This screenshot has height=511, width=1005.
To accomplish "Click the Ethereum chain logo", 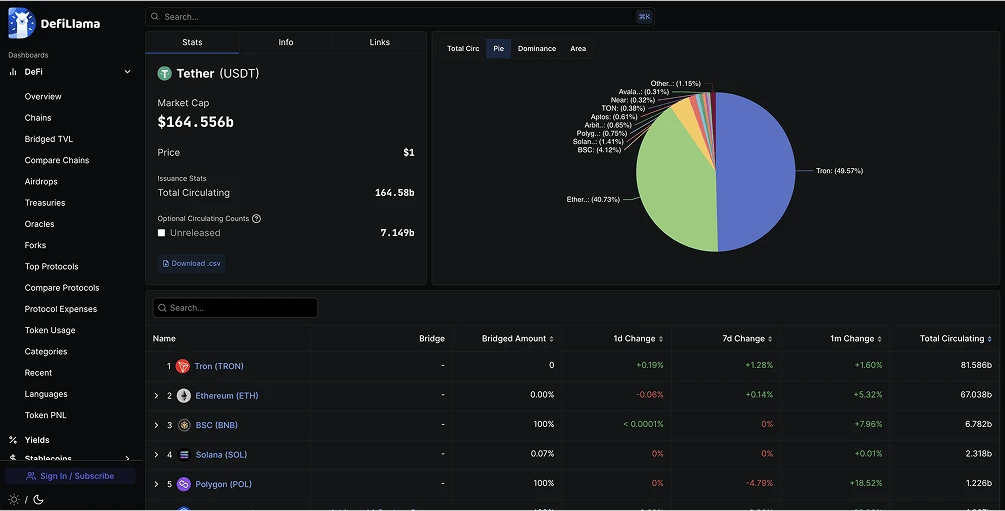I will (184, 396).
